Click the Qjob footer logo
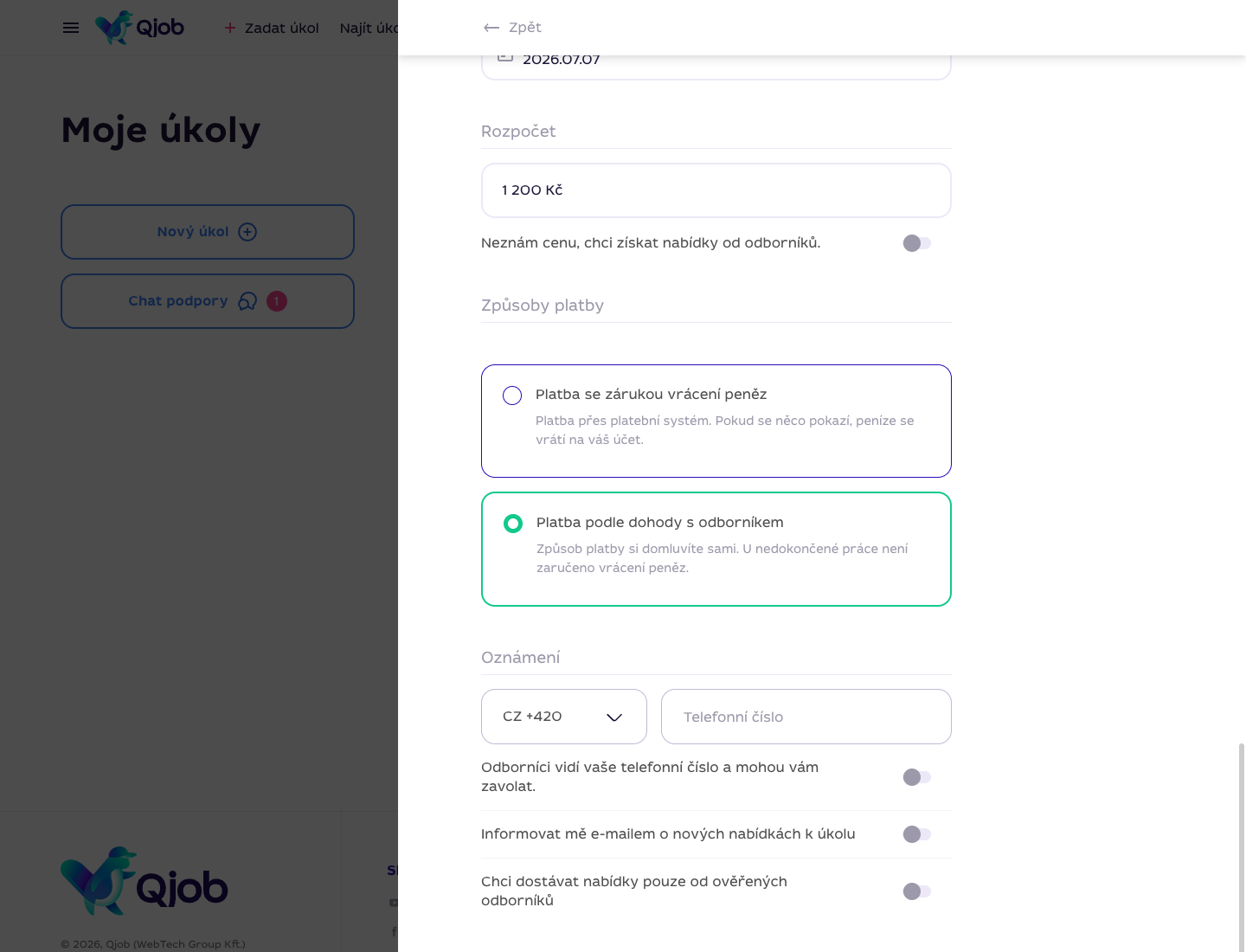 tap(145, 881)
